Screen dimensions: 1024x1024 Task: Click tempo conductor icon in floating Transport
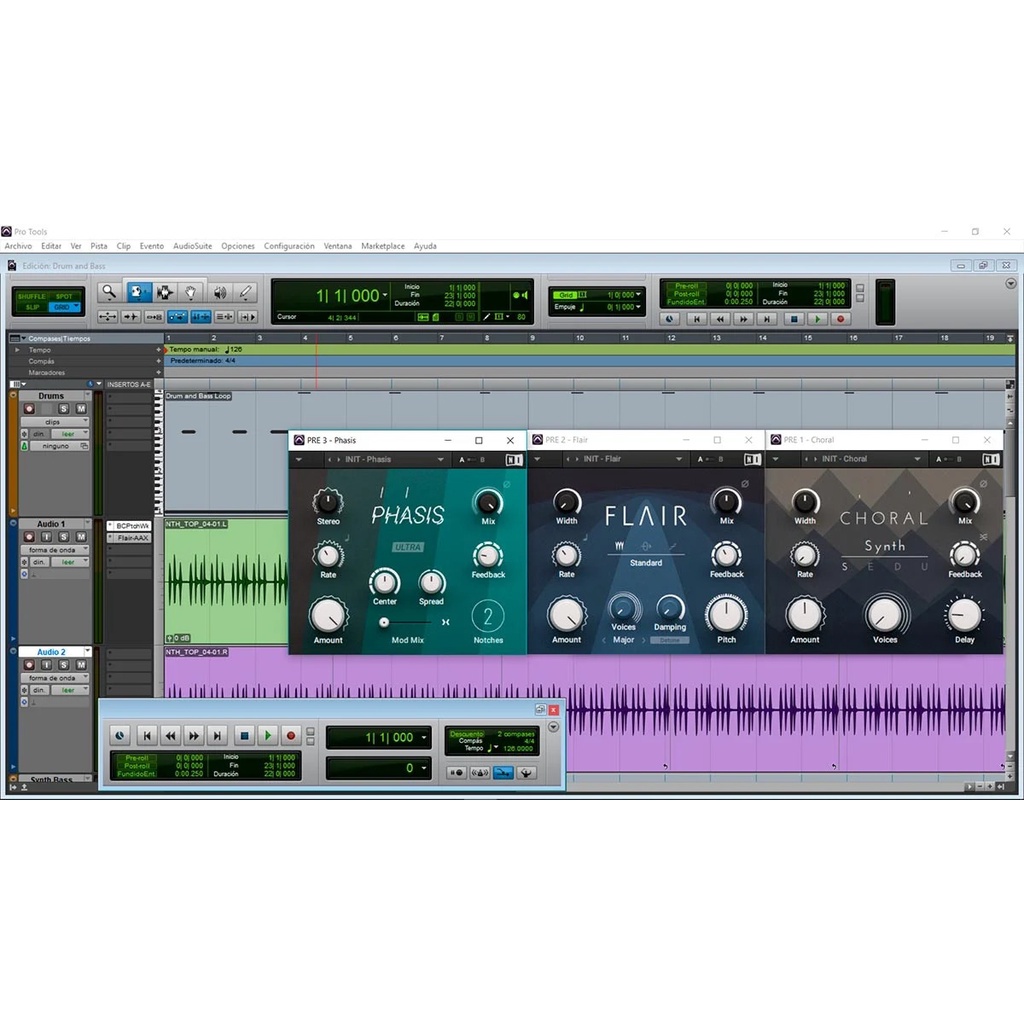pos(526,773)
